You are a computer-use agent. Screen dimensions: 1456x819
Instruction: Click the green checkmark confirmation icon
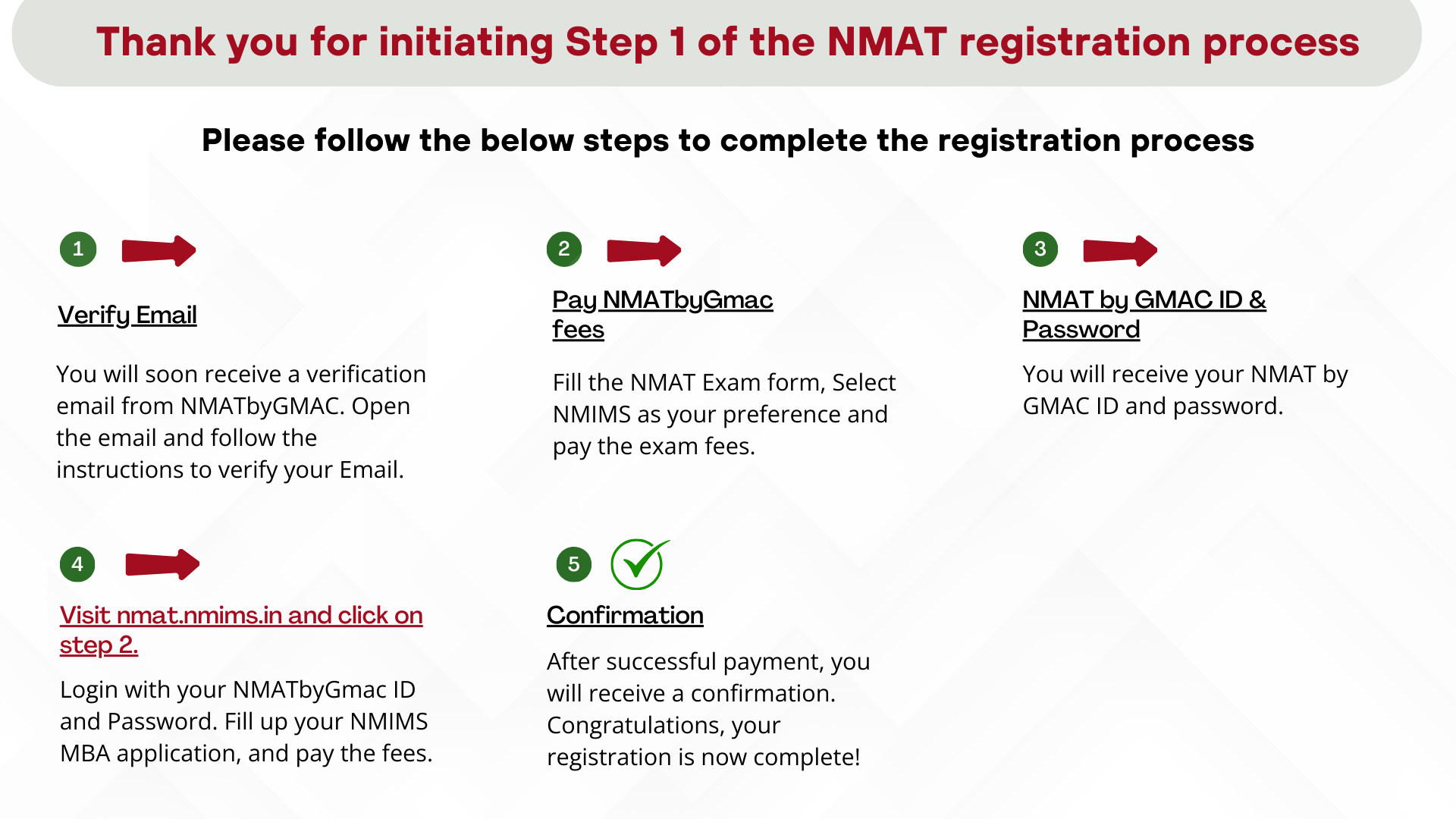[639, 564]
